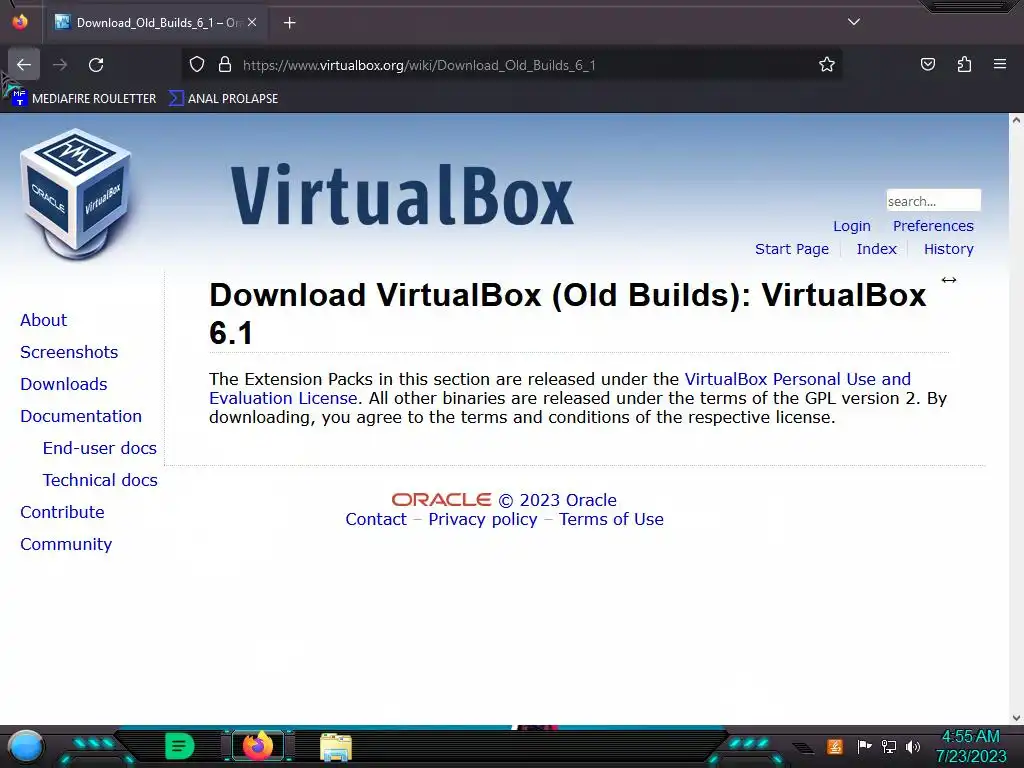Click the search... input box
1024x768 pixels.
tap(933, 200)
